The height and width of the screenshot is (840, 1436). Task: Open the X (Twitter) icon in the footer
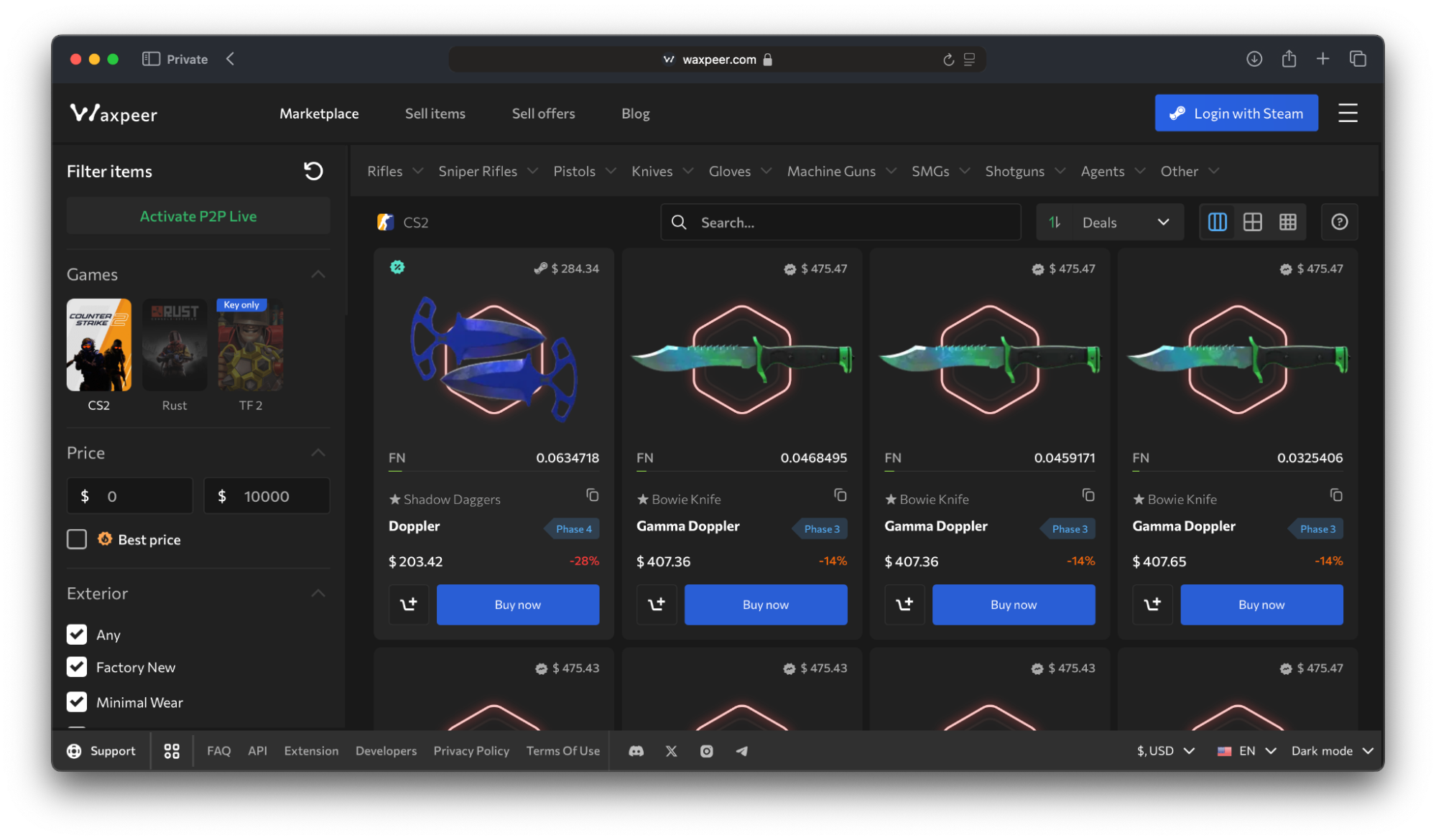[x=671, y=751]
